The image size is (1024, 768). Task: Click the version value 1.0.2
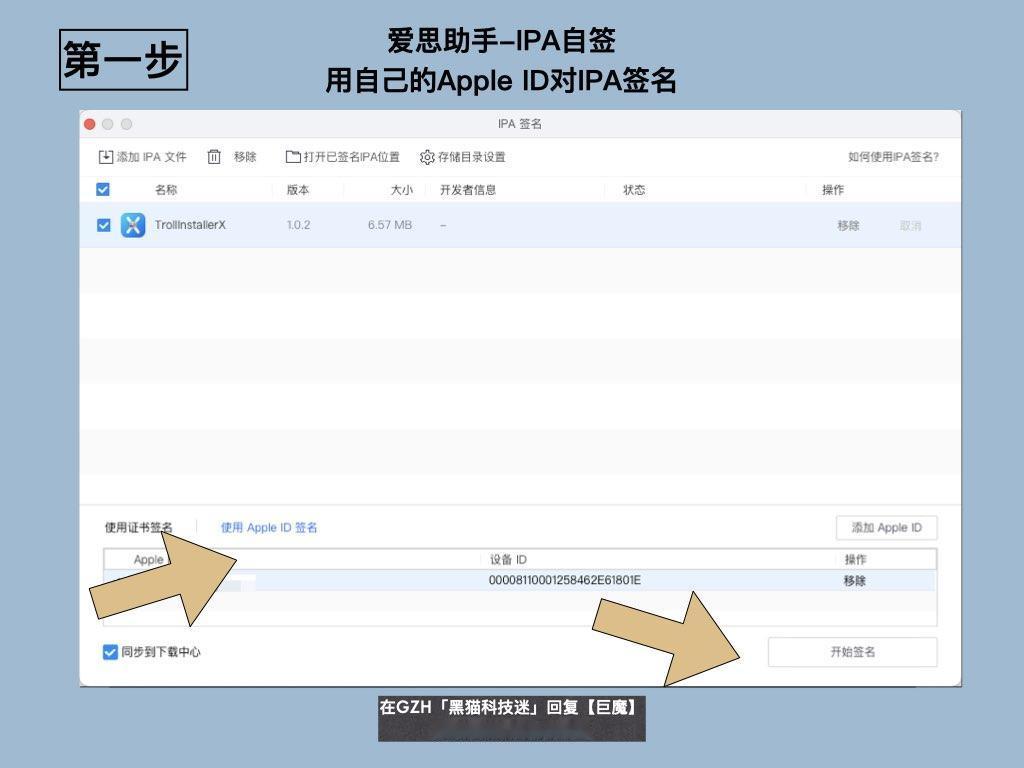[x=298, y=225]
